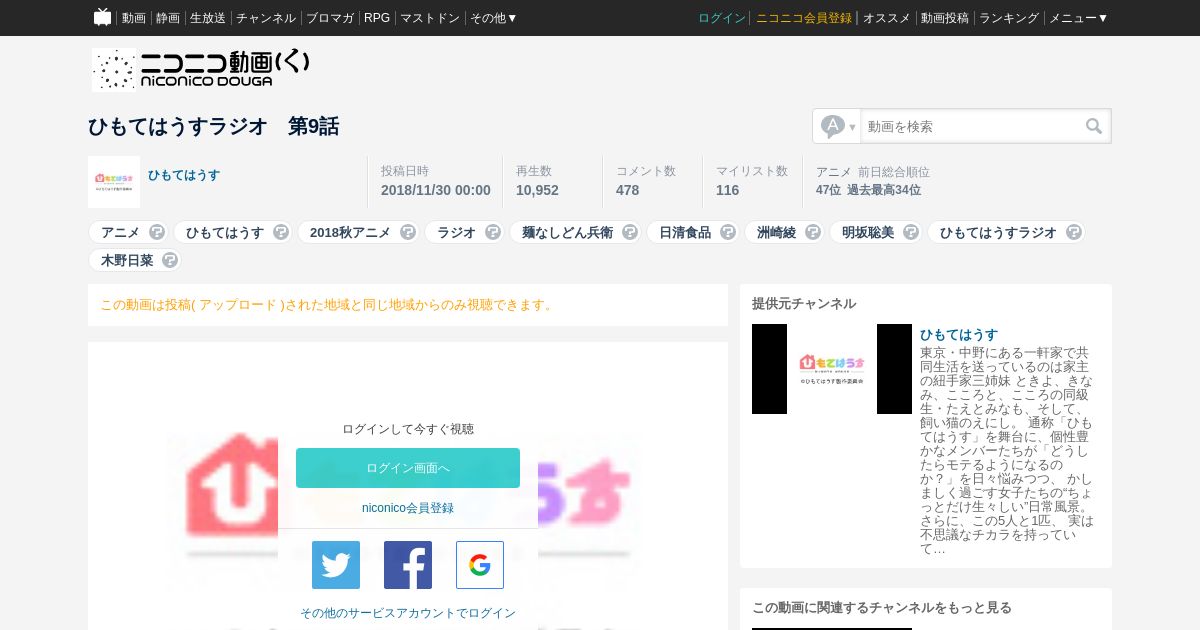
Task: Open オススメ in top bar
Action: pyautogui.click(x=887, y=18)
